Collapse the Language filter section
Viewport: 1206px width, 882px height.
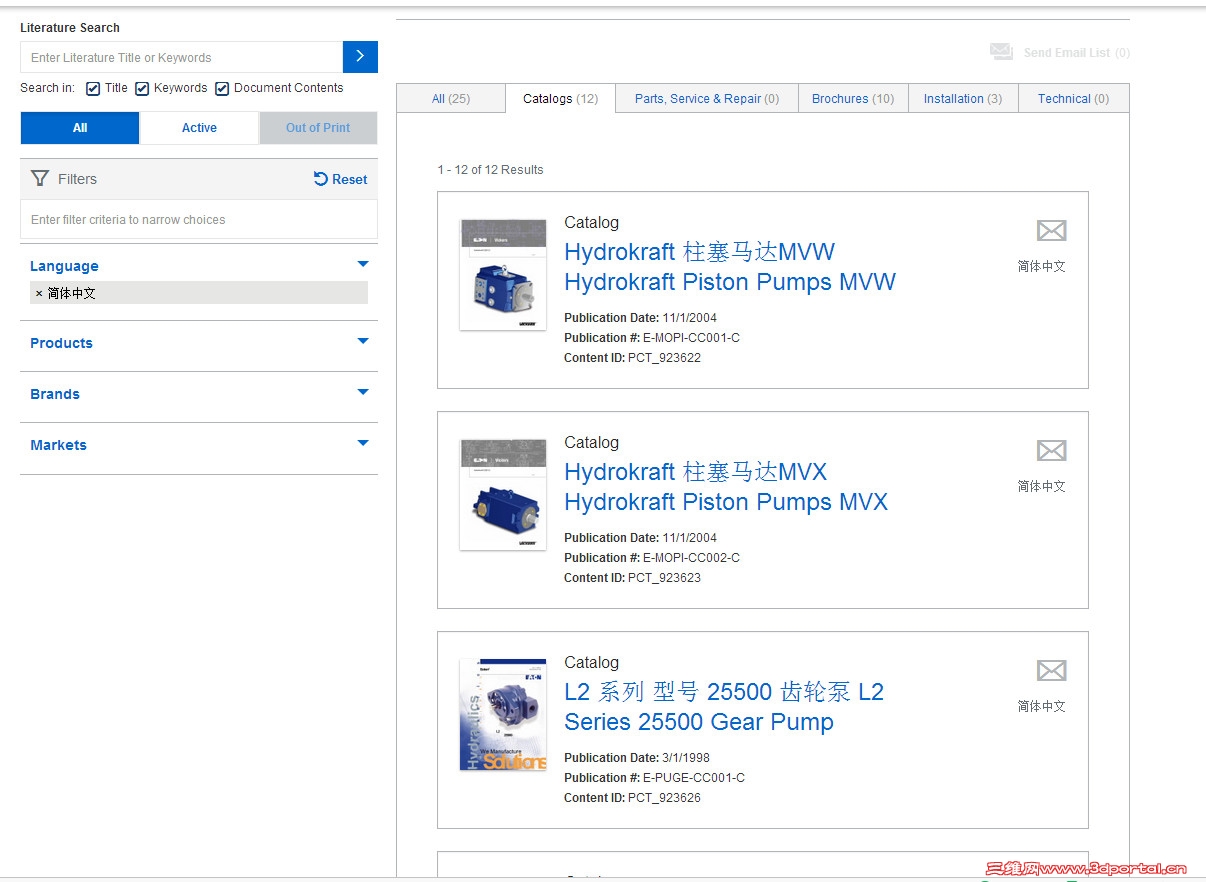point(363,265)
